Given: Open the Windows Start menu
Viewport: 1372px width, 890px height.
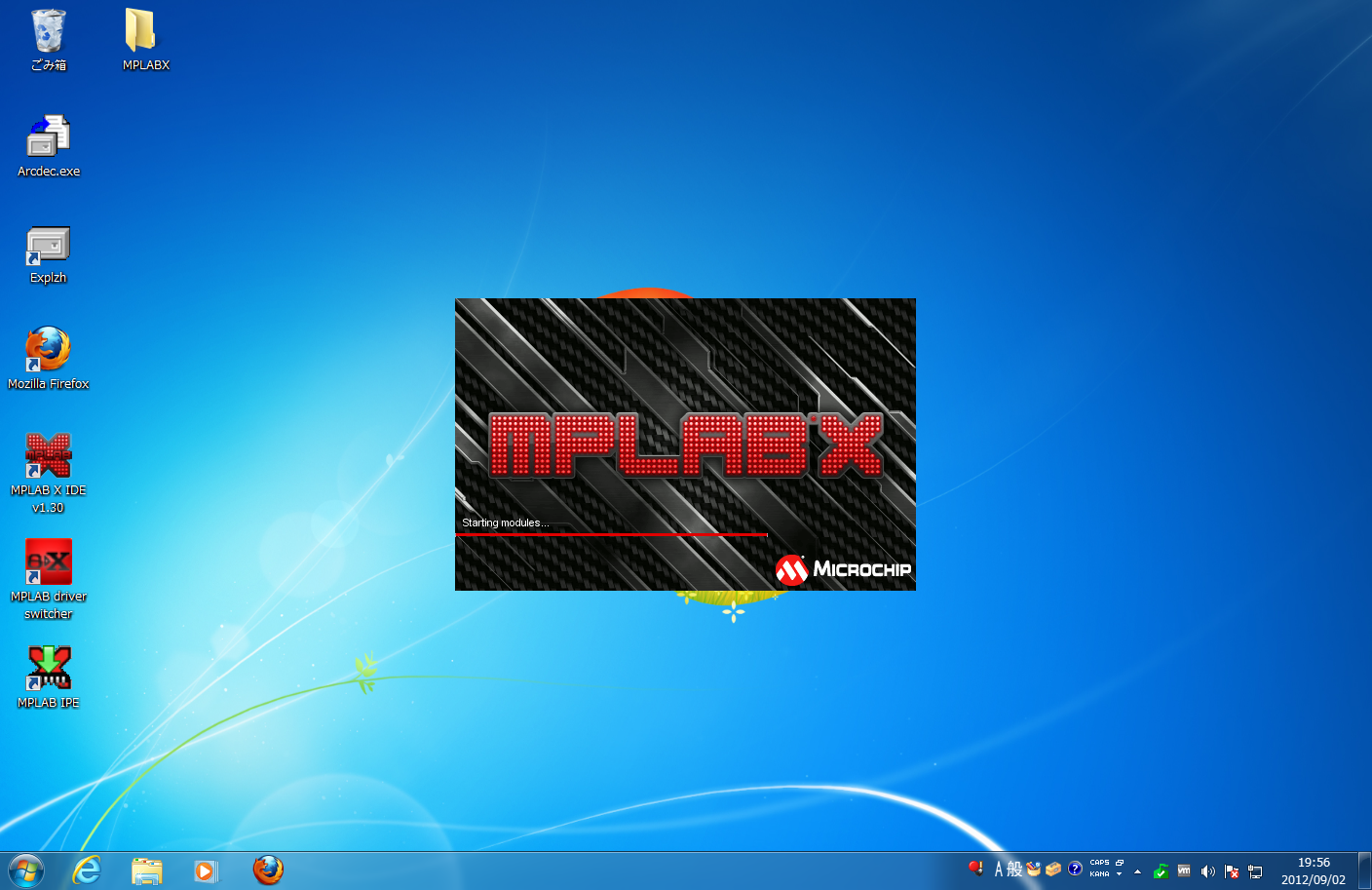Looking at the screenshot, I should point(26,871).
